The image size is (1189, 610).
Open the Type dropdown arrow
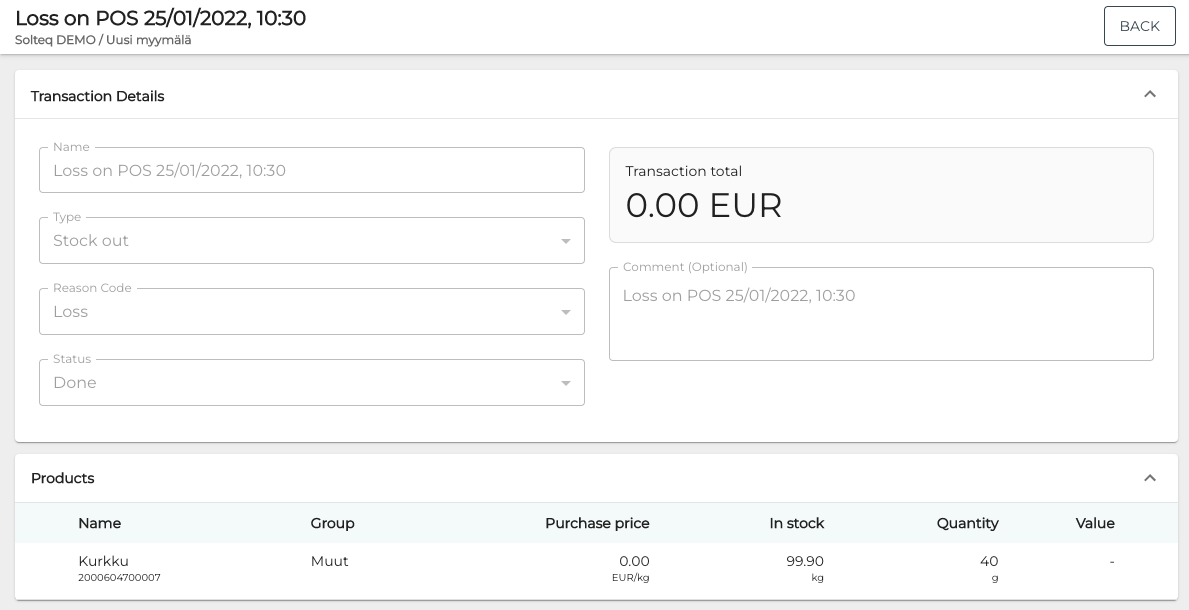coord(565,241)
